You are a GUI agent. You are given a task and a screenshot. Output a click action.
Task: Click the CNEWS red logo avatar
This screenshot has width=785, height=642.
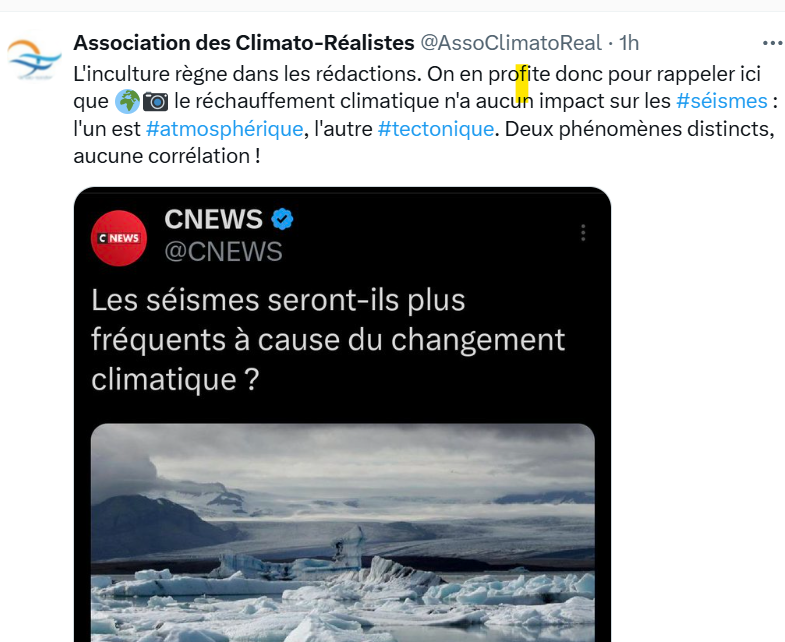coord(118,238)
